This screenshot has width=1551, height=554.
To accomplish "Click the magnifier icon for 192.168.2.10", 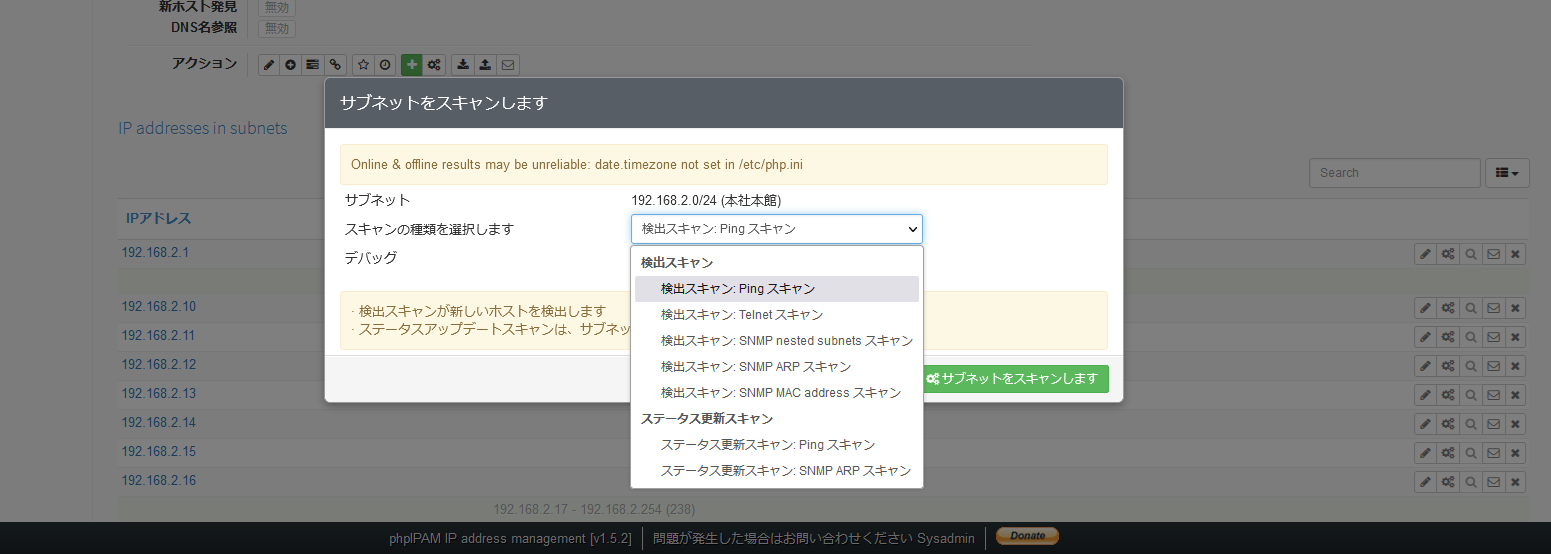I will [1471, 308].
